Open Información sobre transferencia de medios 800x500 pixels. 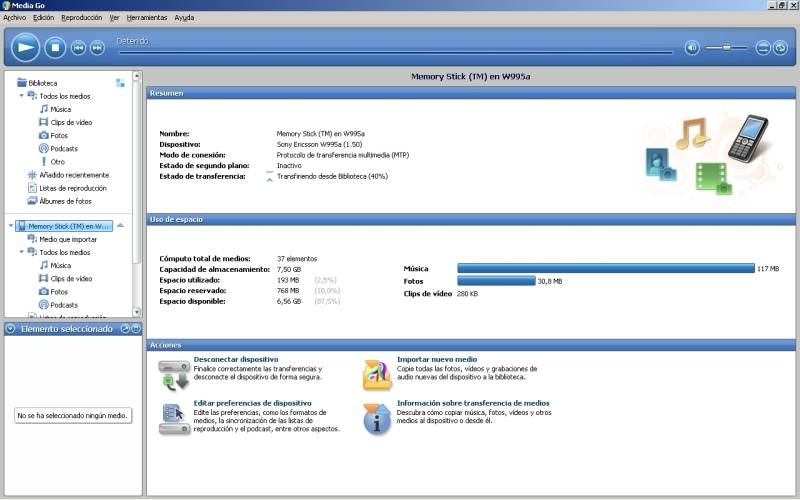coord(473,403)
